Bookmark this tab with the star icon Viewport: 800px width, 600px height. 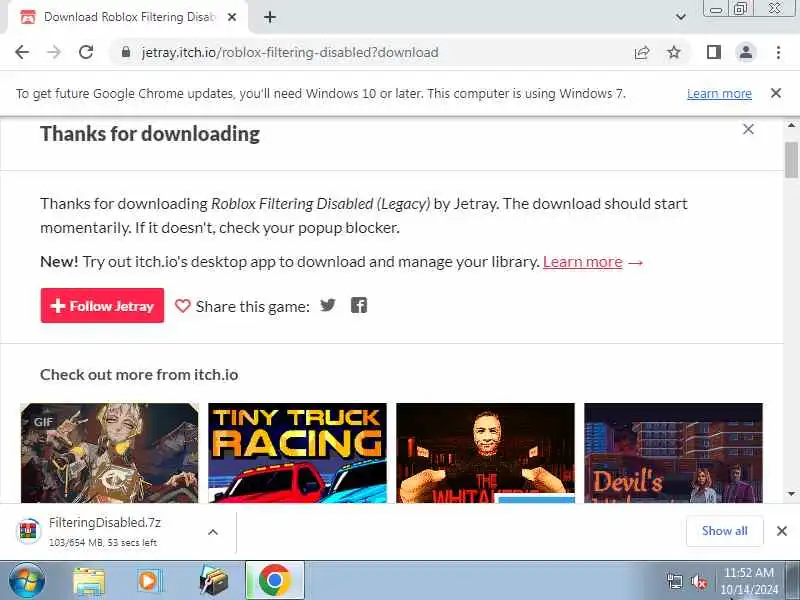coord(674,52)
